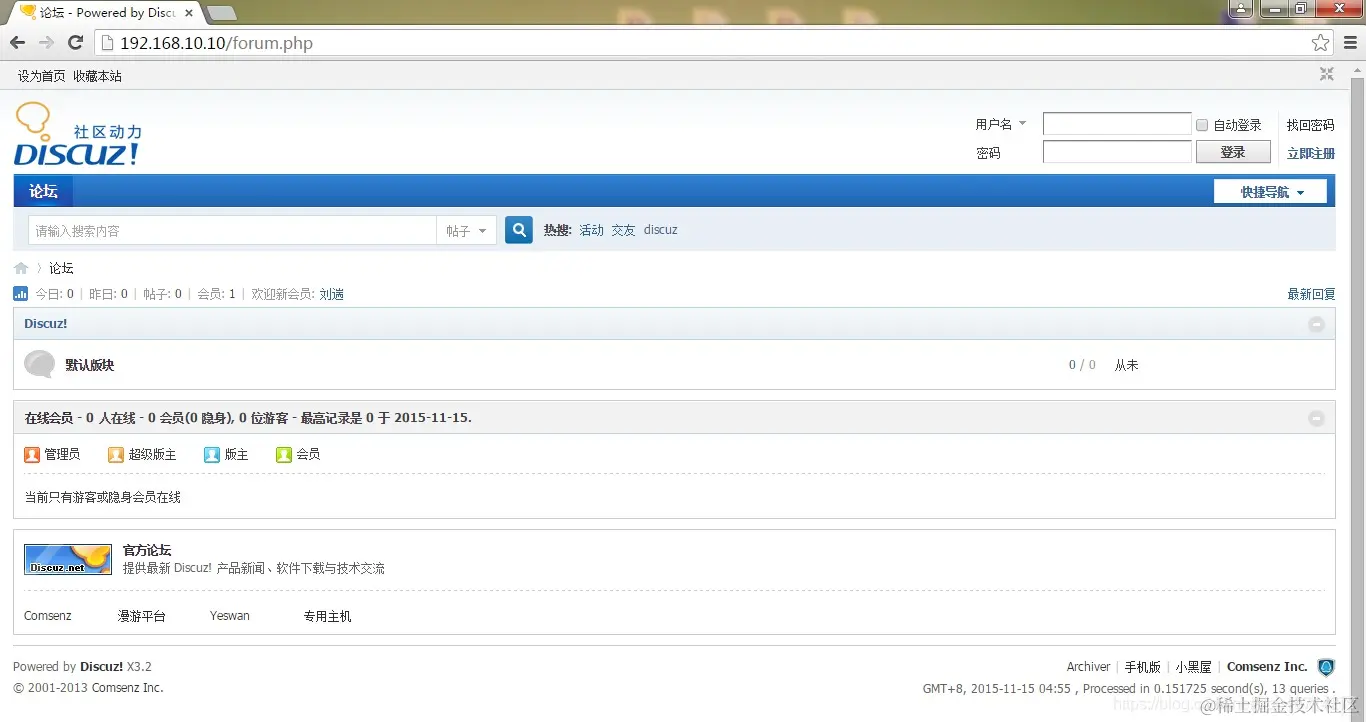Expand the 快捷导航 menu
Viewport: 1366px width, 722px height.
click(1270, 191)
